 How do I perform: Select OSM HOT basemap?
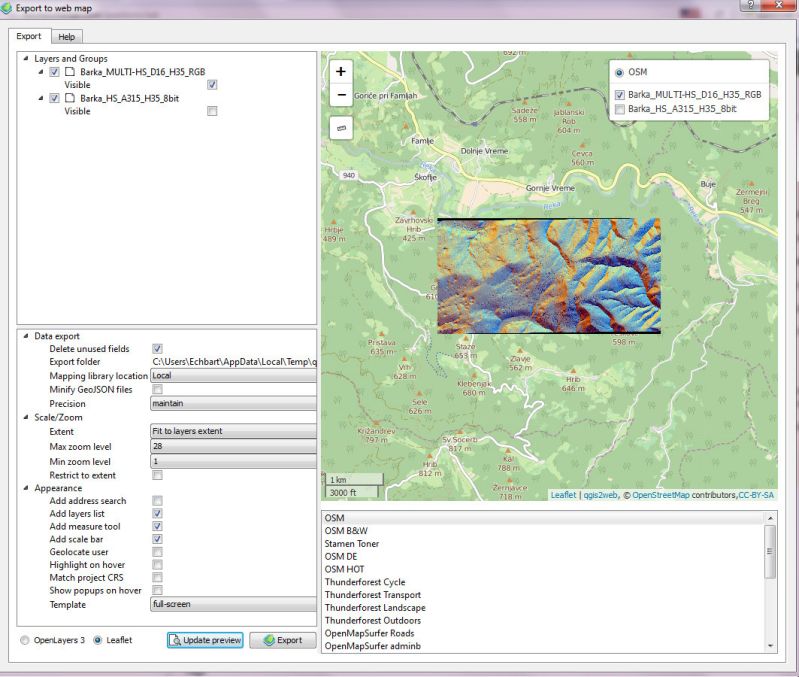point(543,569)
